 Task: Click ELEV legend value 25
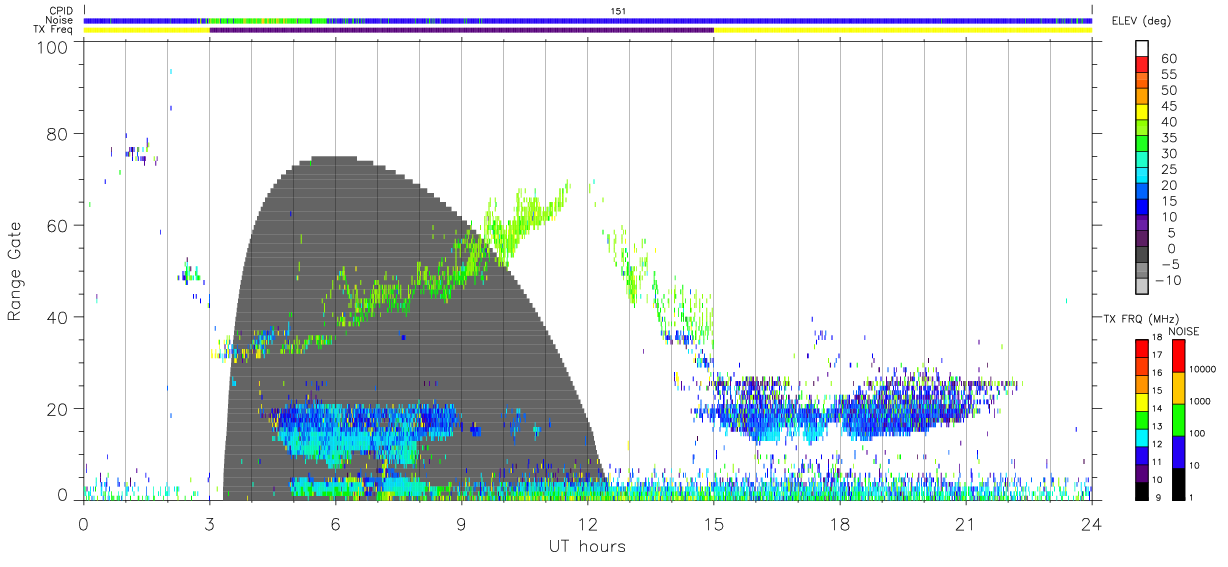1169,170
